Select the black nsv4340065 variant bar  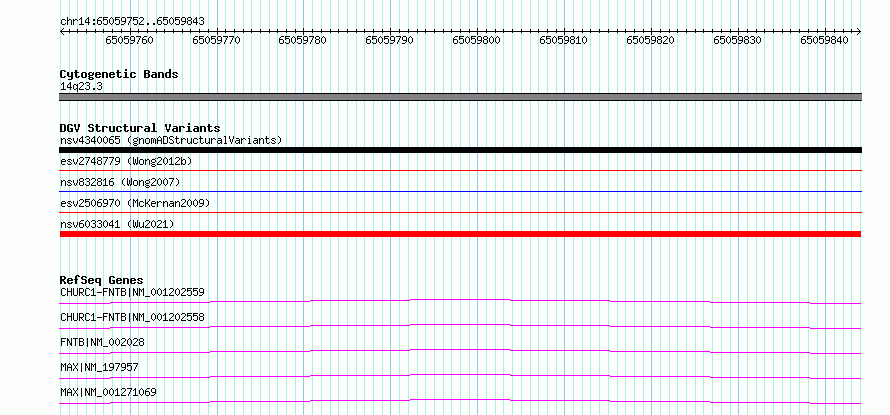coord(460,150)
